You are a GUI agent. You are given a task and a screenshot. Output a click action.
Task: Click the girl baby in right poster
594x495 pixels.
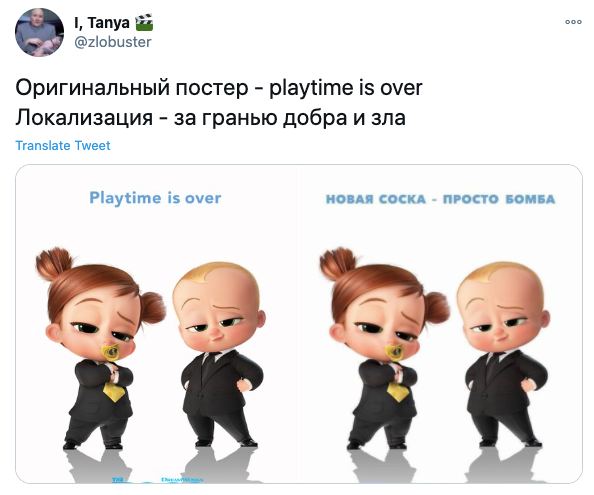pos(385,348)
